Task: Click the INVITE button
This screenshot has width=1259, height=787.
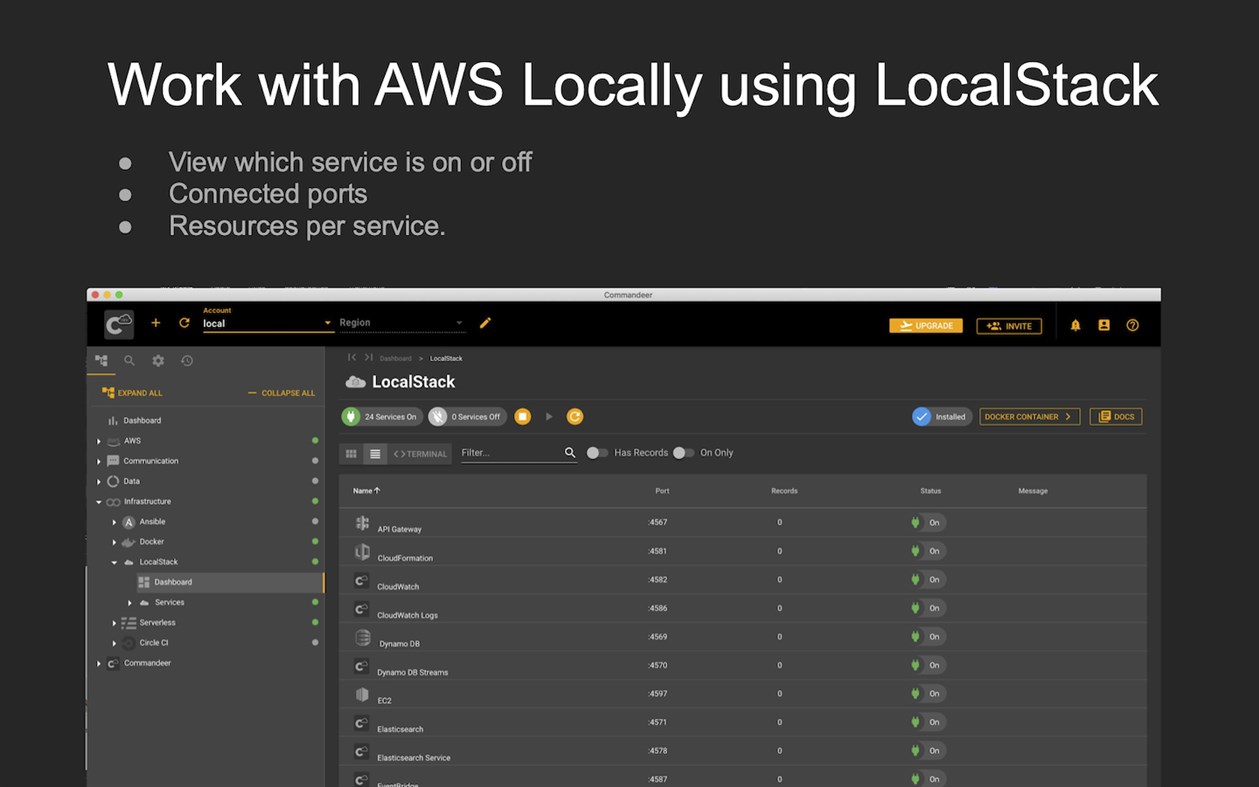Action: [x=1009, y=325]
